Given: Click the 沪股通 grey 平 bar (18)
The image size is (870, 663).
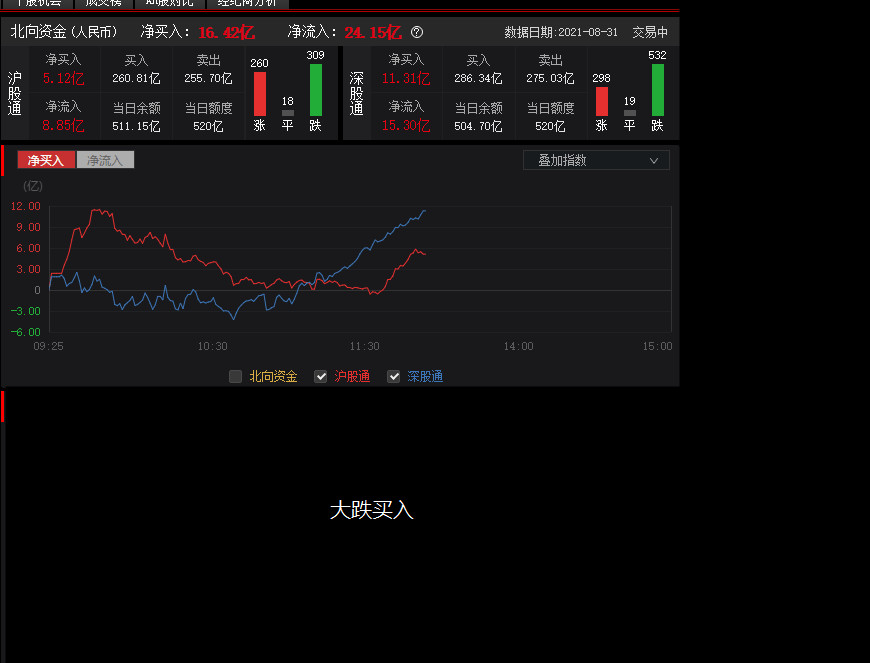Looking at the screenshot, I should 287,113.
